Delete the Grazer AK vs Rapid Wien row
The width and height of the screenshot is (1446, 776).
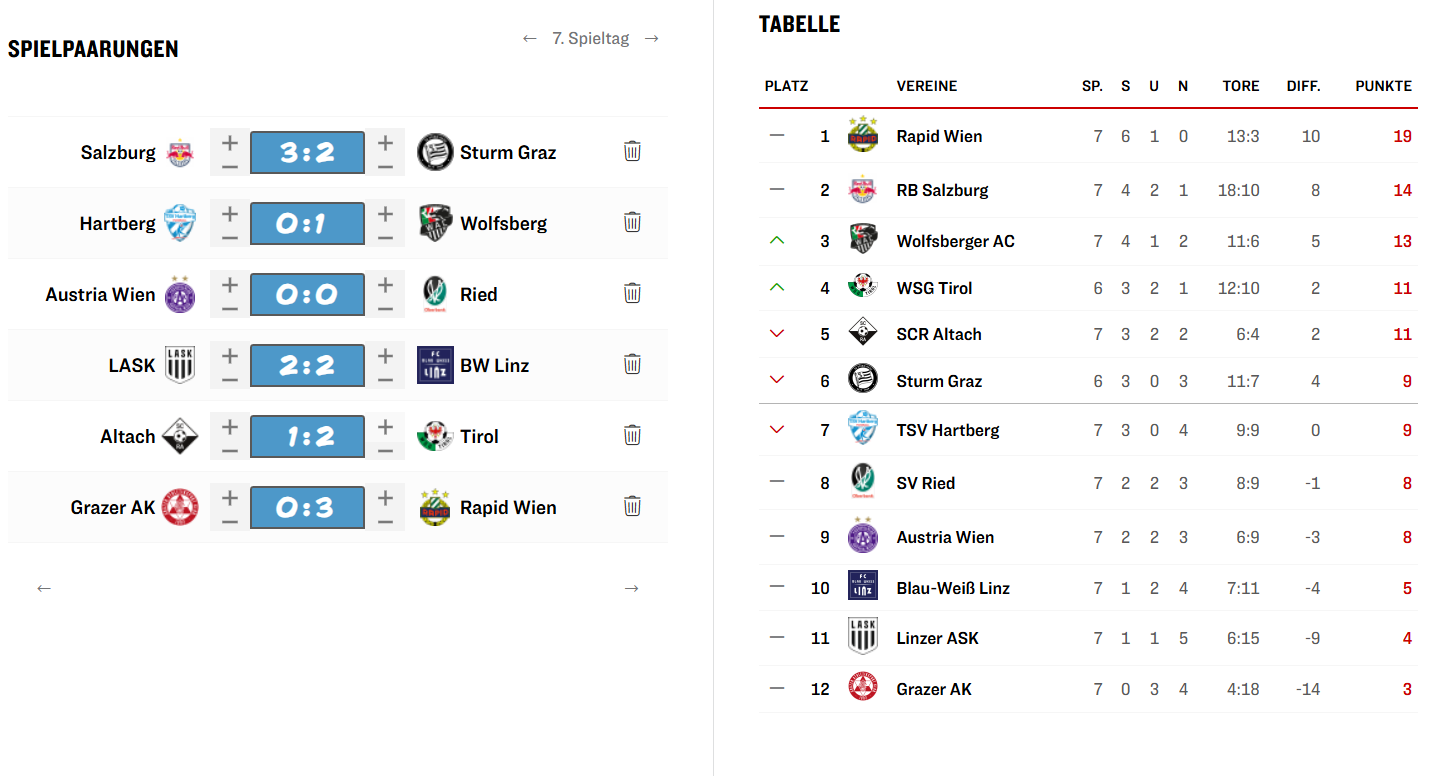tap(632, 506)
